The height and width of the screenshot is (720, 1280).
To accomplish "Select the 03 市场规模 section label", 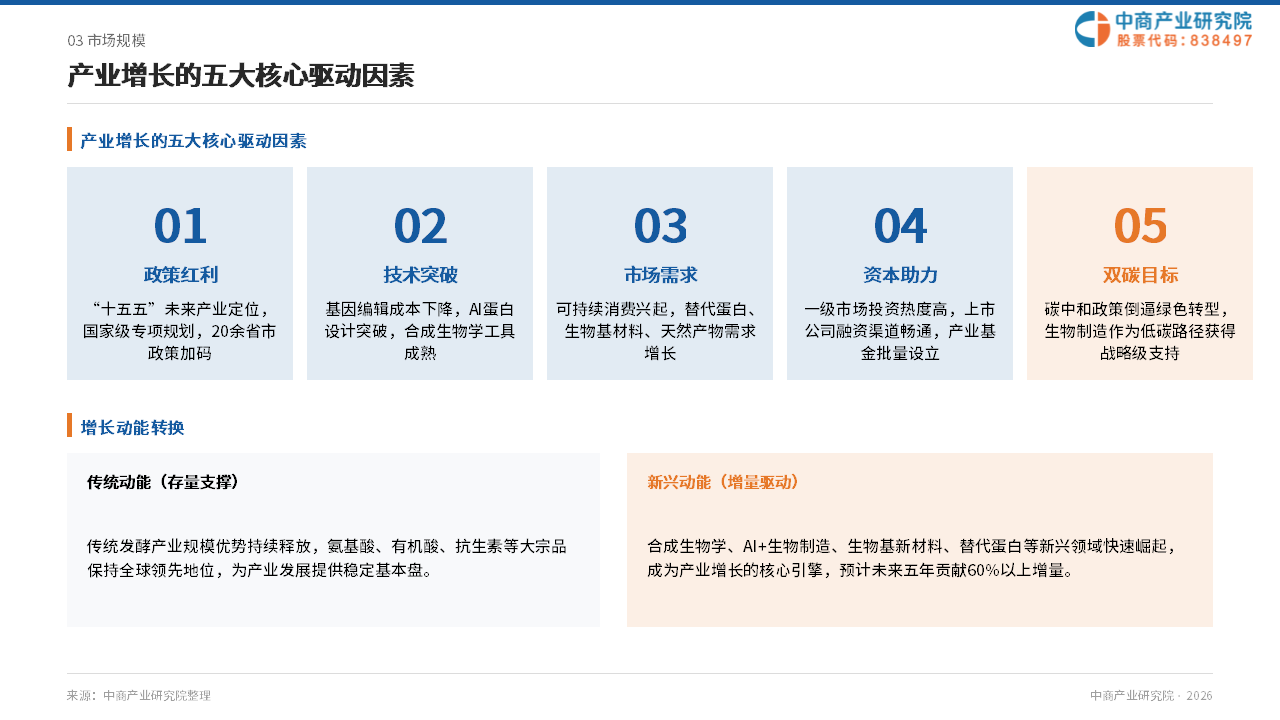I will pos(107,40).
